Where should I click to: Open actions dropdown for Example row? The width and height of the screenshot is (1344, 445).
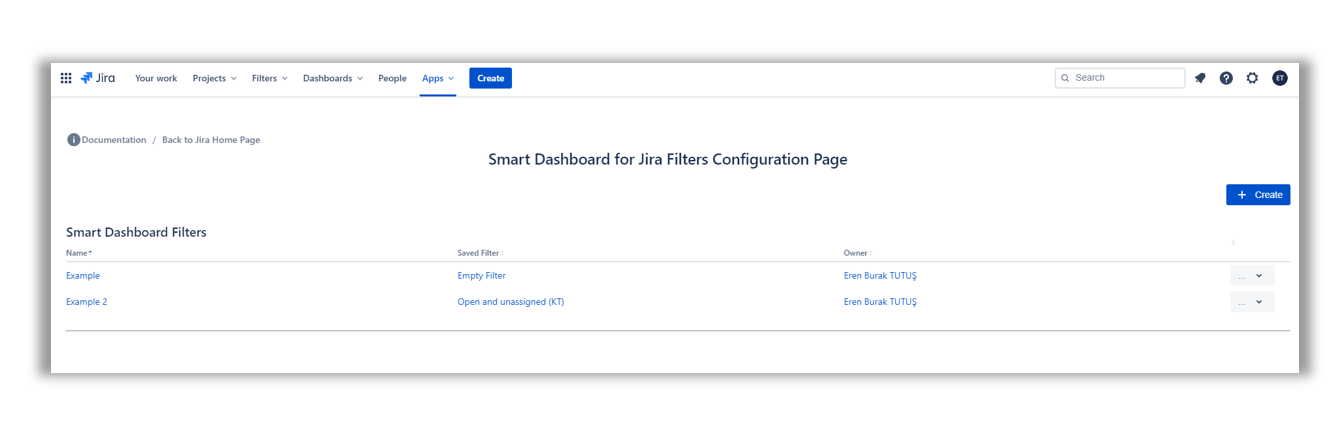coord(1252,276)
